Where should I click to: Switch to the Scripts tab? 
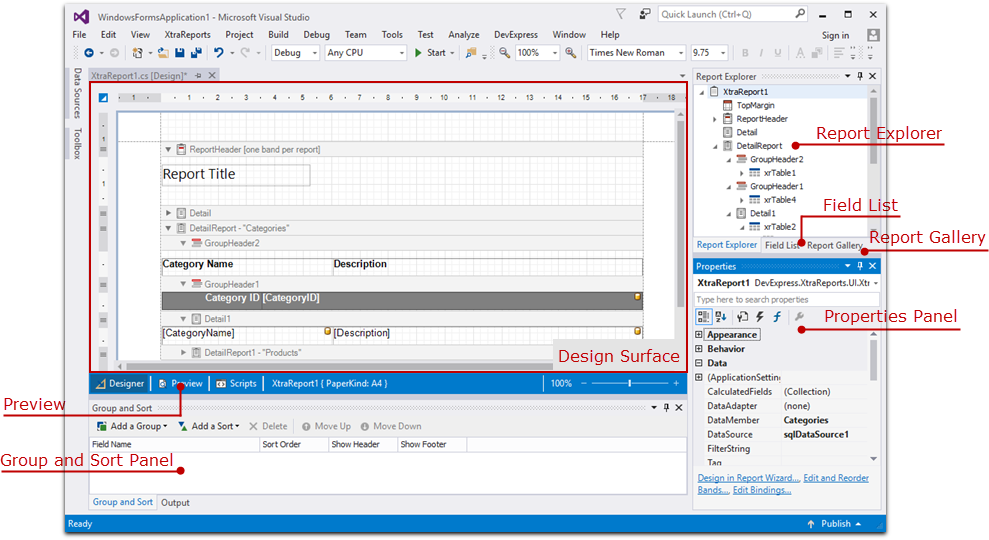(x=237, y=383)
